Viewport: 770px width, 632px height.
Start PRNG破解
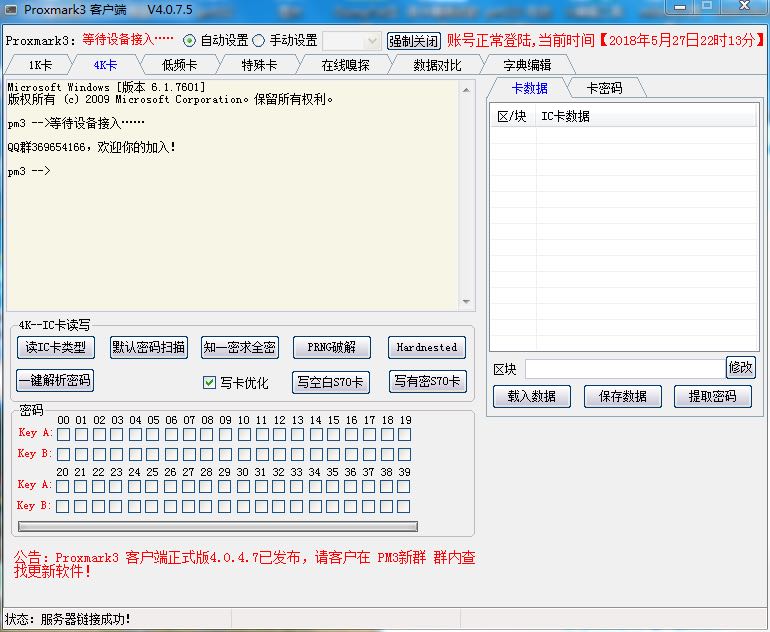(331, 348)
